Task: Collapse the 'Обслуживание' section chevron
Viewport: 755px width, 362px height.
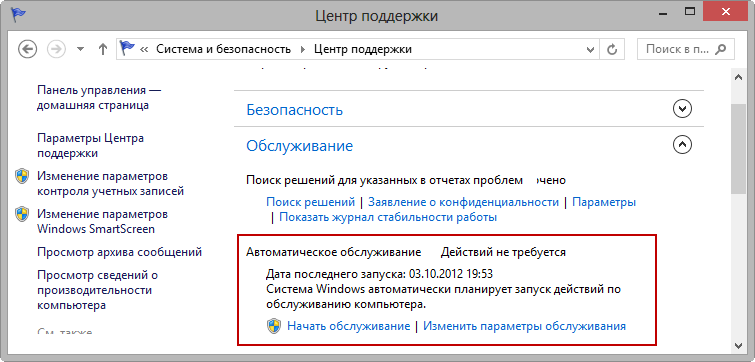Action: pyautogui.click(x=682, y=144)
